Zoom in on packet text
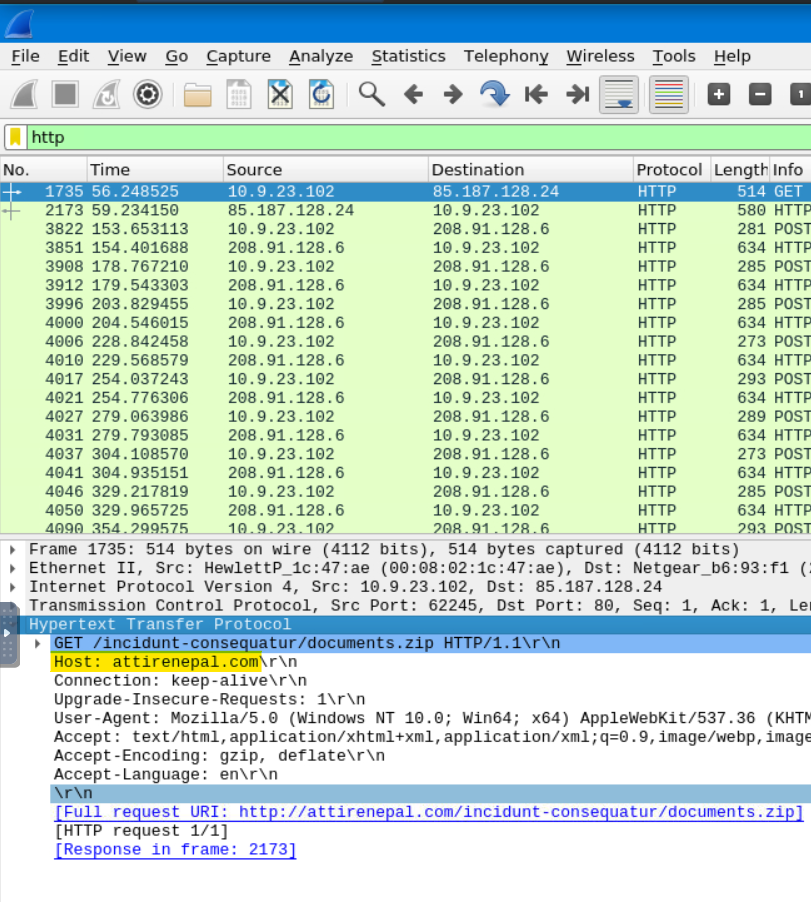The height and width of the screenshot is (902, 811). [x=719, y=95]
